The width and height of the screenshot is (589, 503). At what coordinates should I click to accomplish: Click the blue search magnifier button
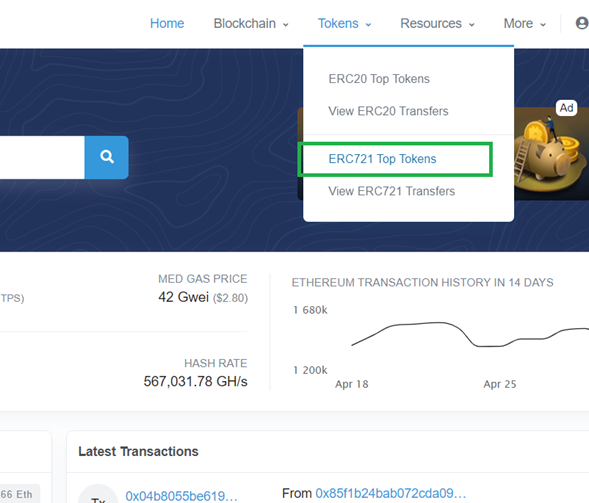coord(107,157)
